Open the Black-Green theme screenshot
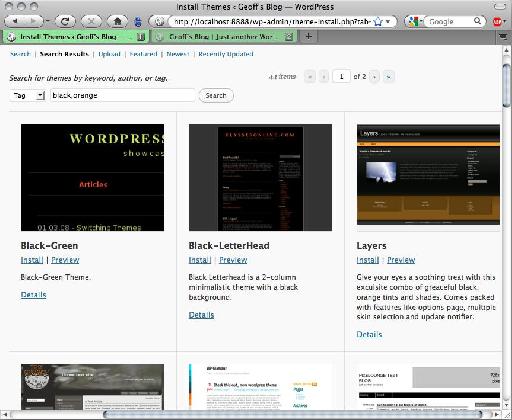 92,177
